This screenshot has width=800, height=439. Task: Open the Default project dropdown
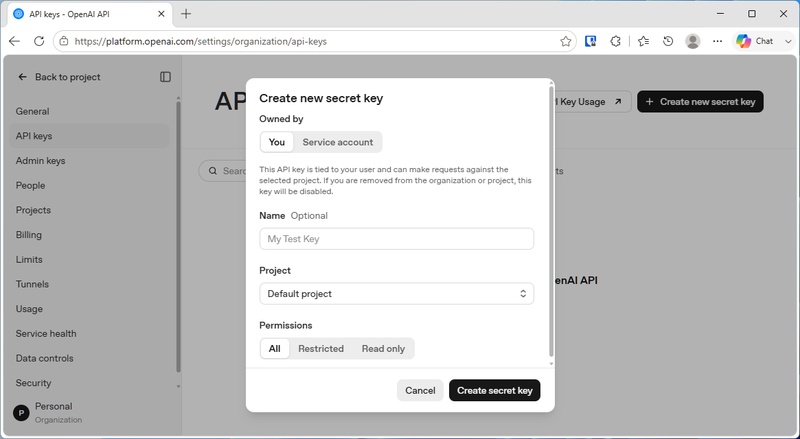[x=396, y=294]
